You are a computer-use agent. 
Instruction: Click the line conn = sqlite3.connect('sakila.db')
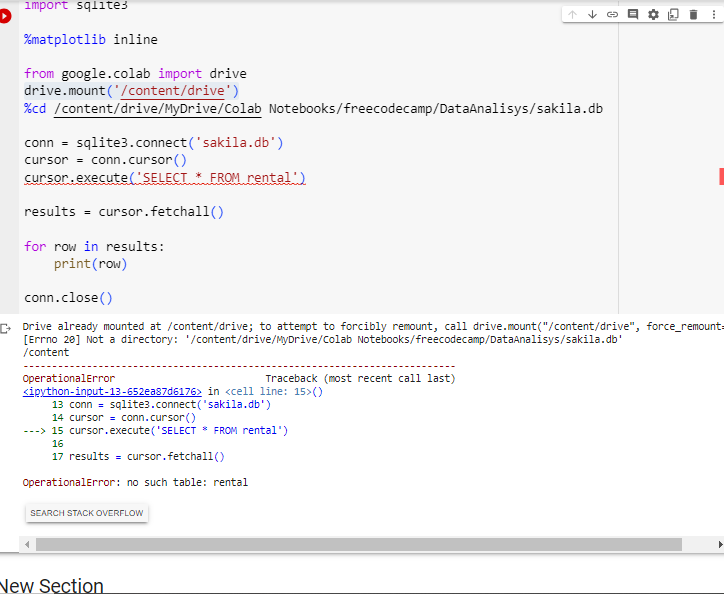tap(154, 143)
